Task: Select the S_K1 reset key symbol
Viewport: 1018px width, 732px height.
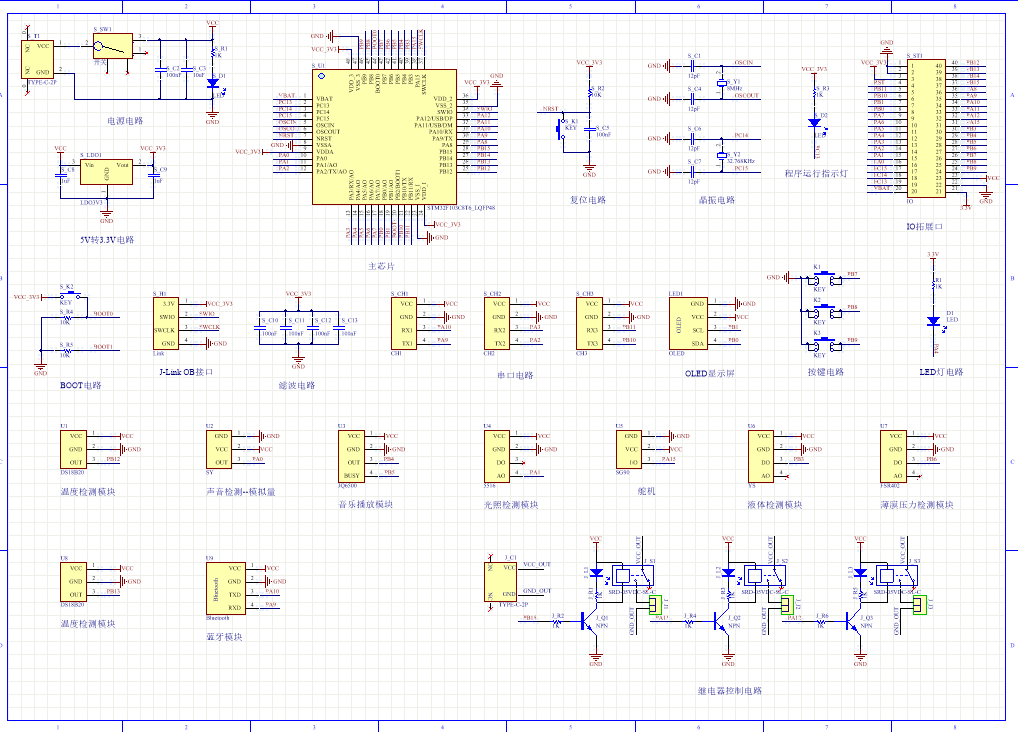Action: (x=560, y=129)
